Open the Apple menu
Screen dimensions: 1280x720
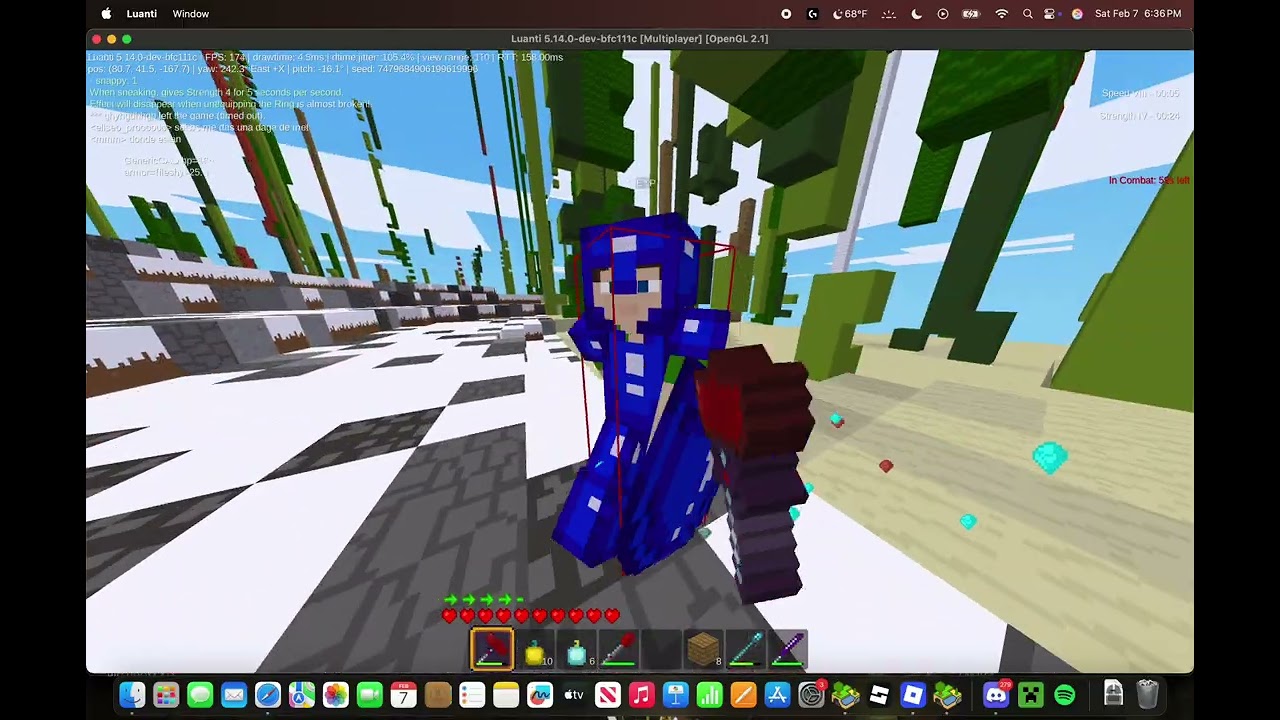click(x=106, y=14)
